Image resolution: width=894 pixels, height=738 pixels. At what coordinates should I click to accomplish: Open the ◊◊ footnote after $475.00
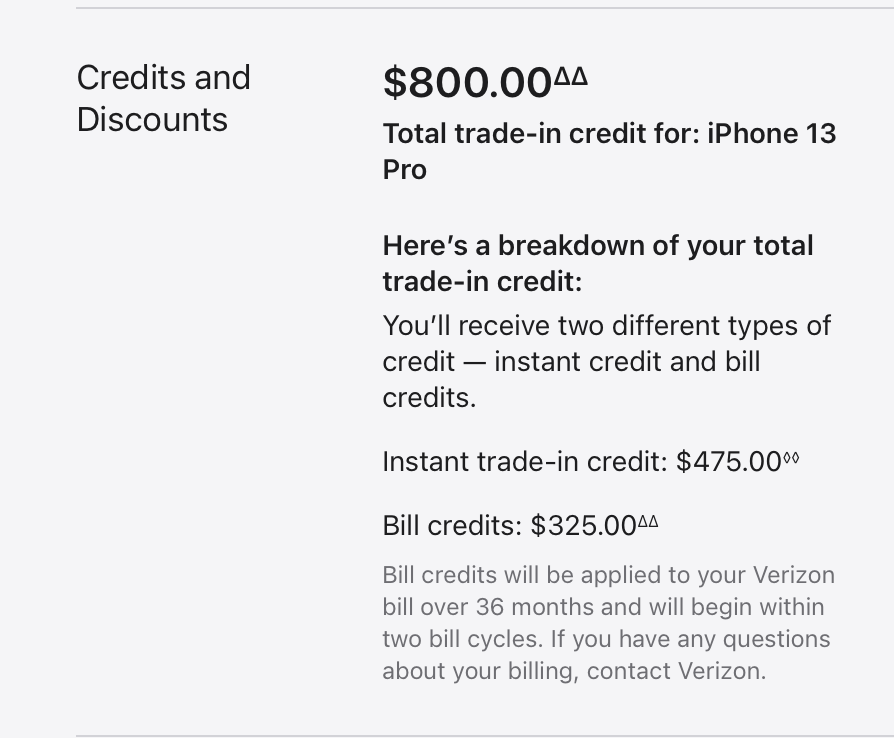(791, 458)
